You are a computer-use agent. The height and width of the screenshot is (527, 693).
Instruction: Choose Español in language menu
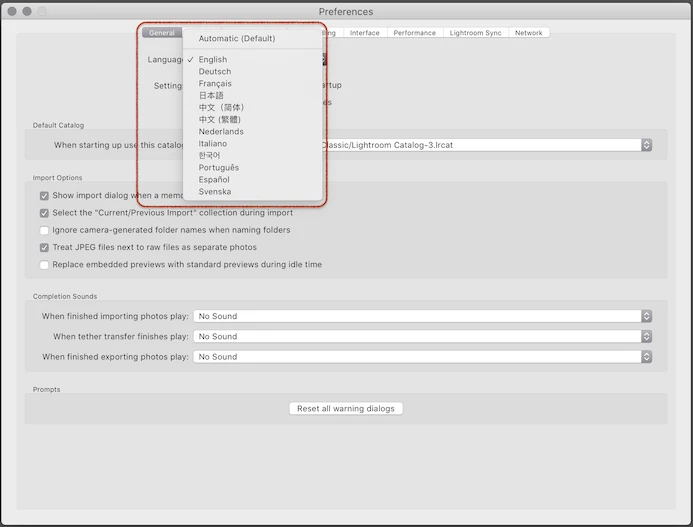coord(252,179)
